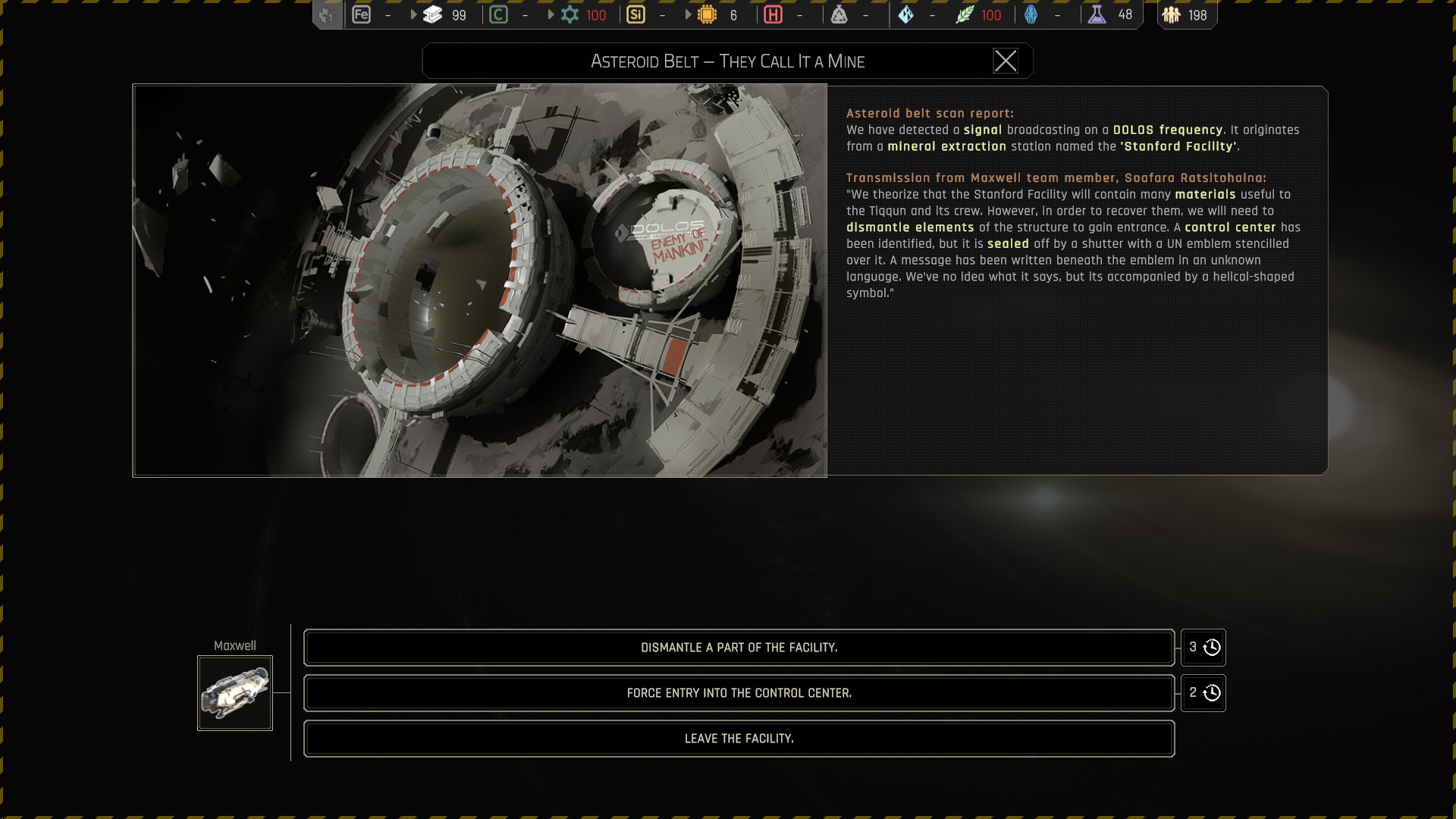
Task: Click the purple flask science icon
Action: tap(1097, 14)
